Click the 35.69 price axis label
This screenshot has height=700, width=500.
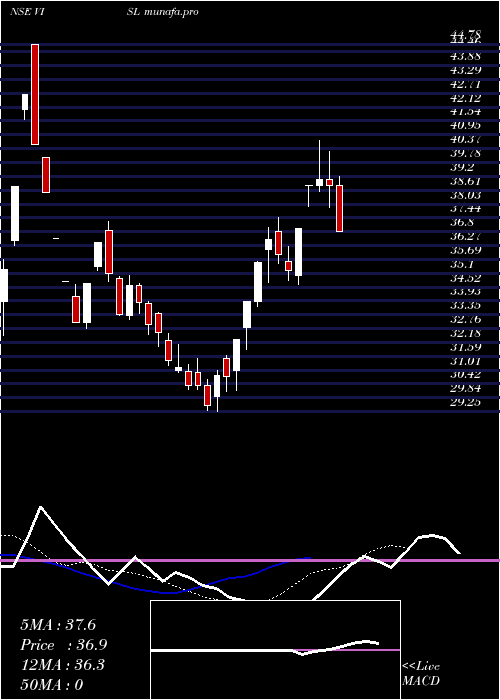tap(465, 250)
